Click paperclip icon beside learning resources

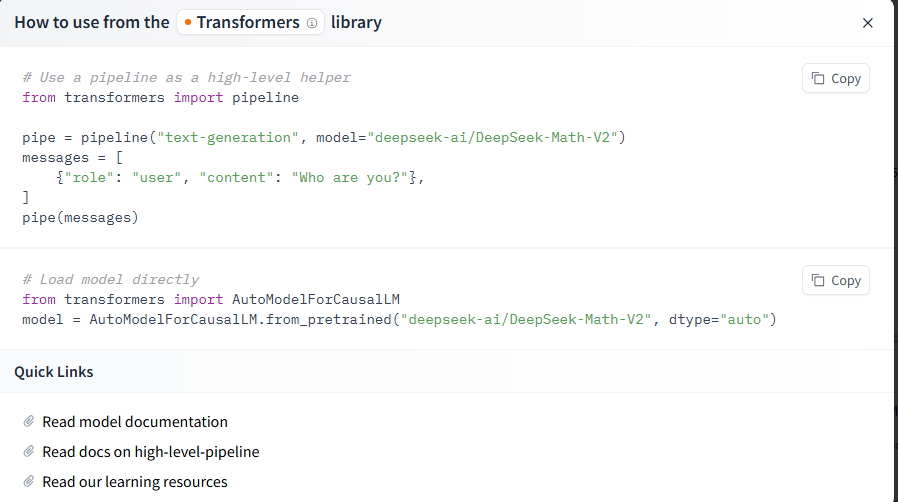(x=29, y=481)
